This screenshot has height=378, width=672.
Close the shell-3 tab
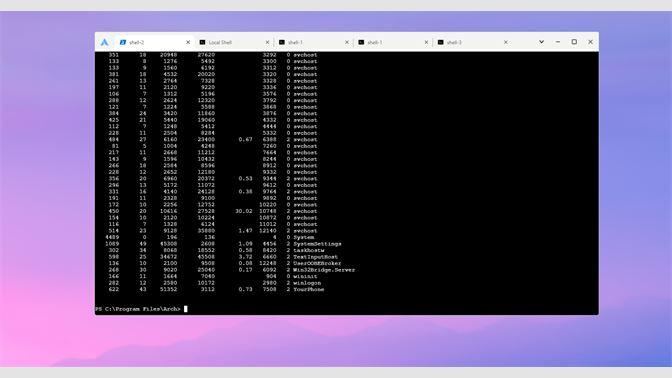pyautogui.click(x=506, y=42)
